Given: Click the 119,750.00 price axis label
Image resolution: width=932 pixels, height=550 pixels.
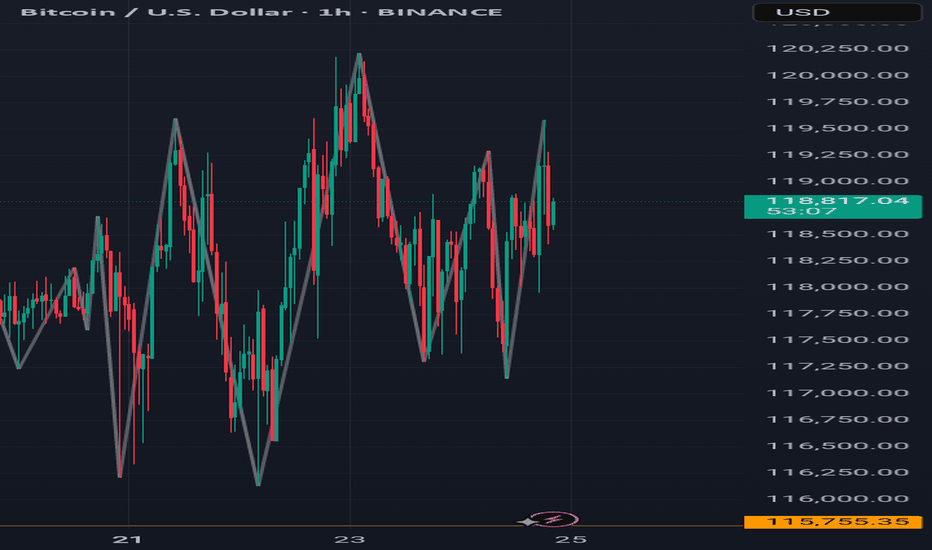Looking at the screenshot, I should click(838, 102).
